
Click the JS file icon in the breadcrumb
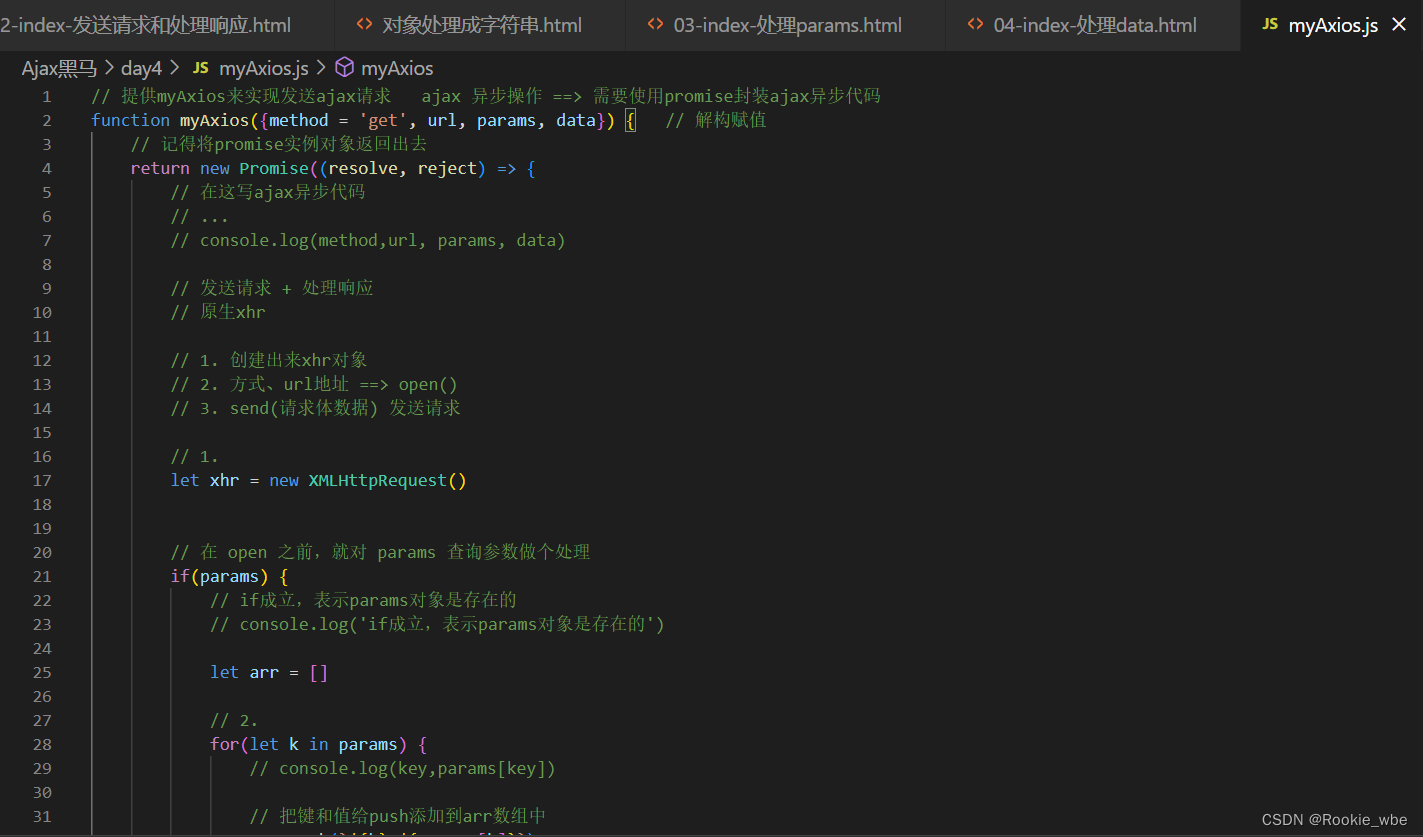(200, 68)
